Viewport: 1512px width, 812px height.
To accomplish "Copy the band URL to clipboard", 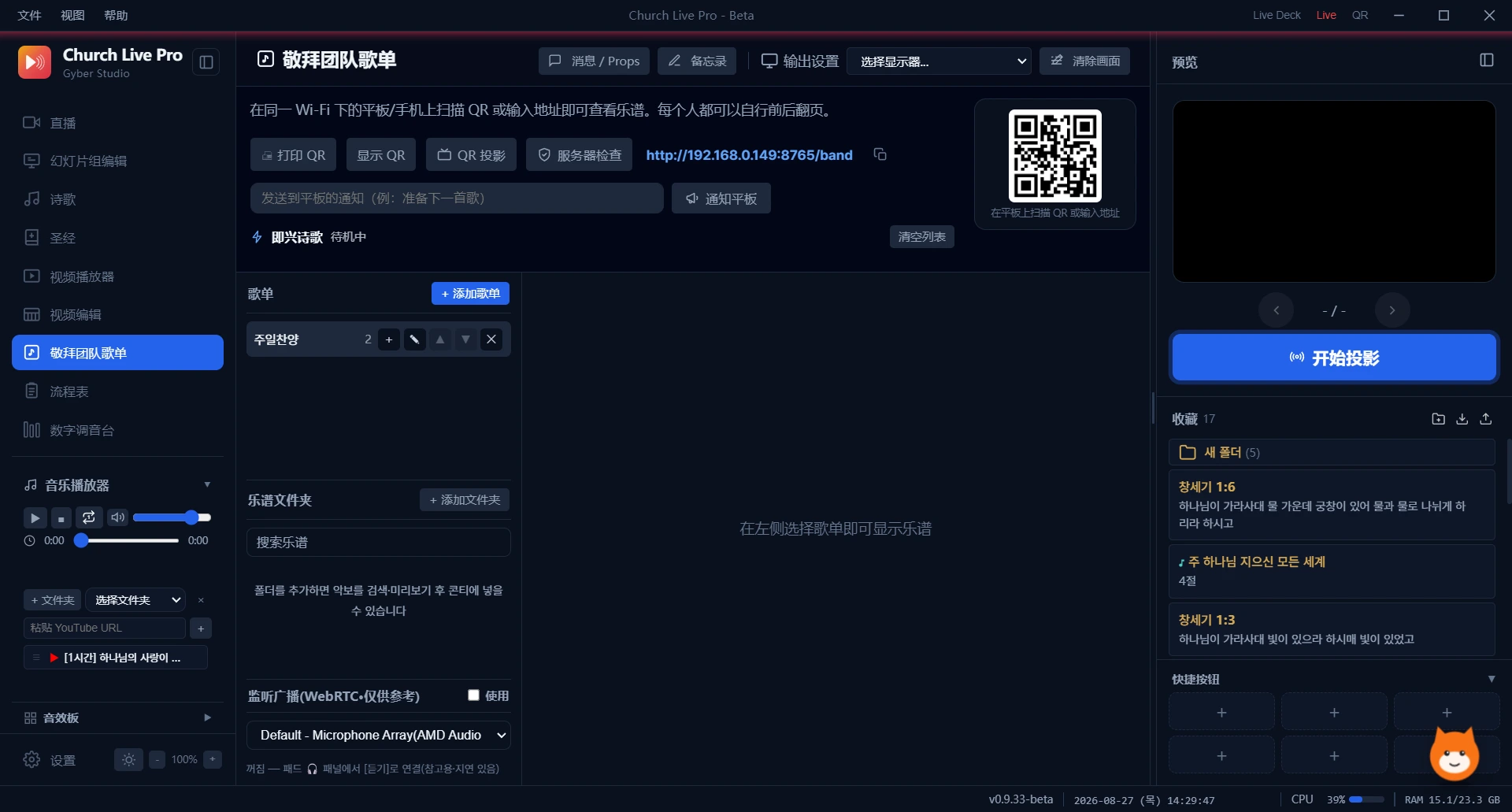I will pos(880,154).
